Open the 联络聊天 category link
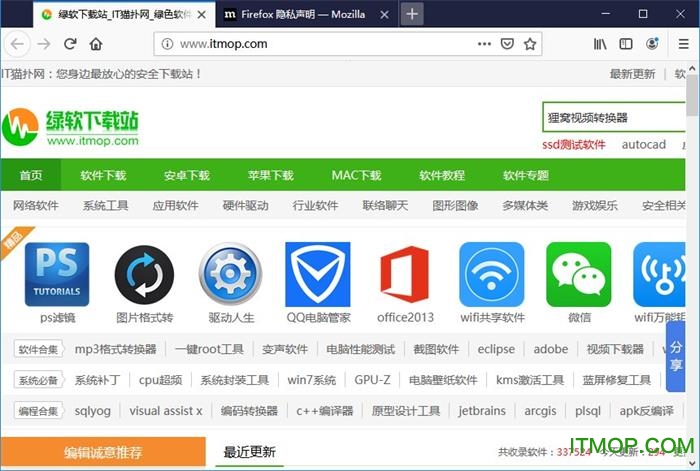 (385, 205)
